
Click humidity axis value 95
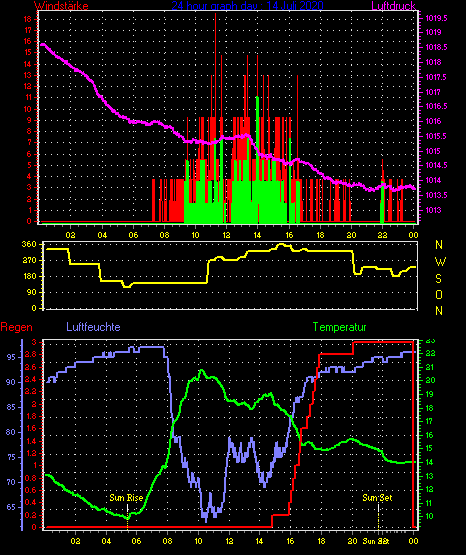11,357
